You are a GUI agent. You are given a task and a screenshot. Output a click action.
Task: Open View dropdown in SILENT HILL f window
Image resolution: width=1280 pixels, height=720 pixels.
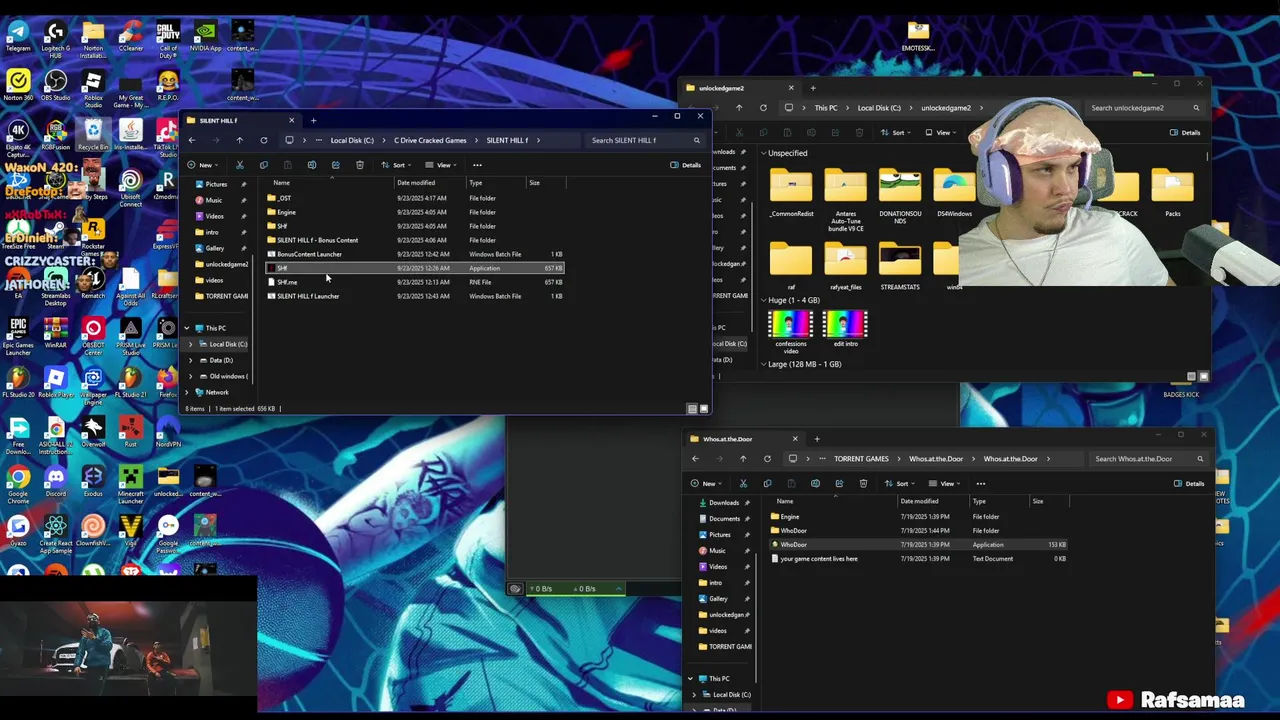pyautogui.click(x=441, y=165)
